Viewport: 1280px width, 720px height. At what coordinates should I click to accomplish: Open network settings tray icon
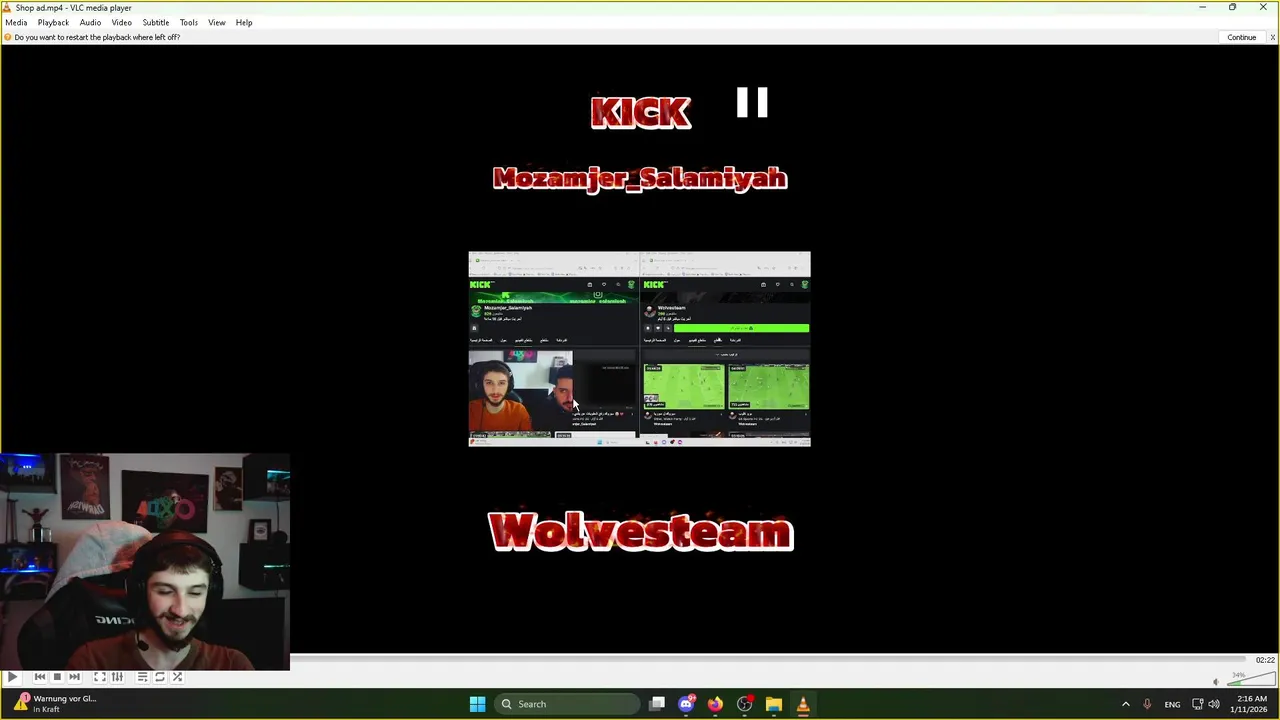pos(1197,704)
